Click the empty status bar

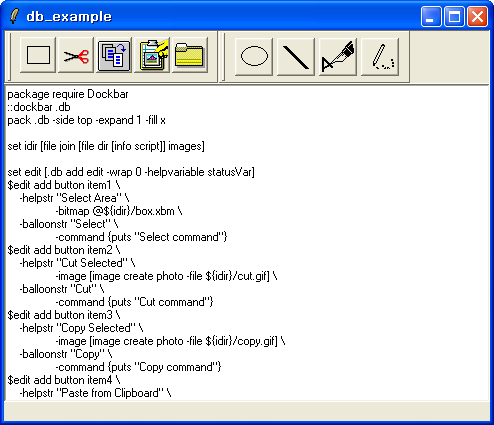pyautogui.click(x=247, y=411)
